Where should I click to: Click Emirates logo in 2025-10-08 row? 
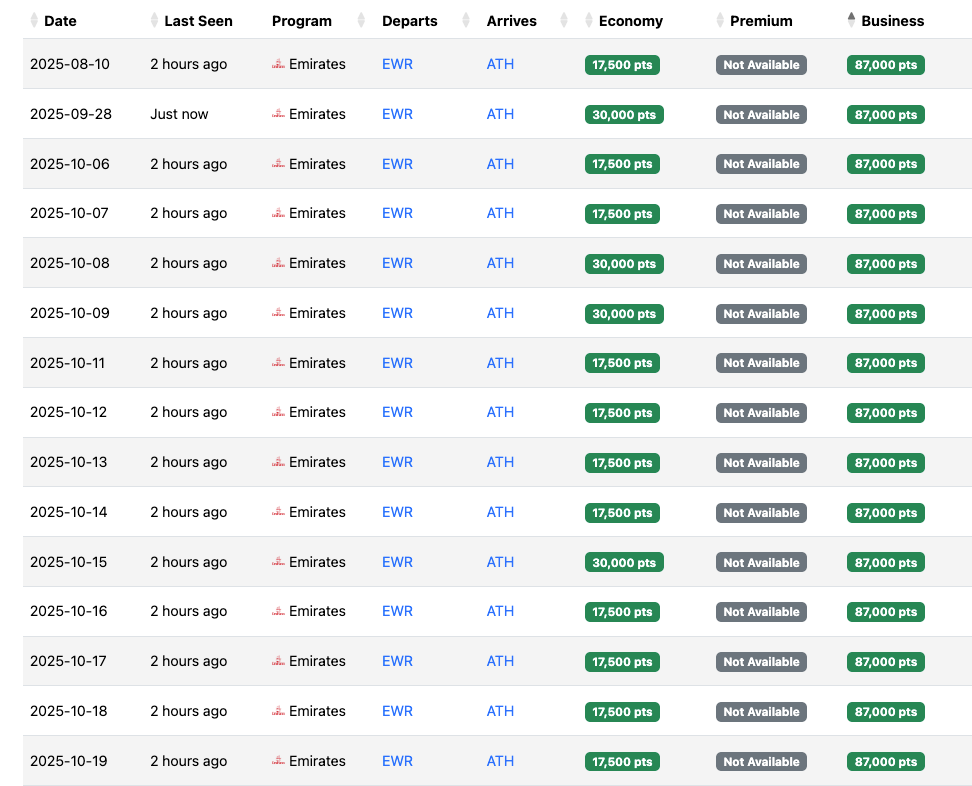278,263
